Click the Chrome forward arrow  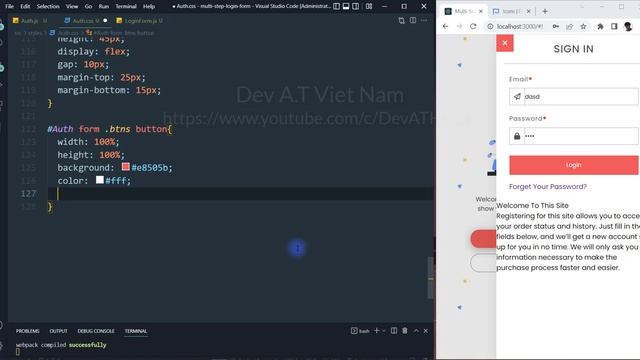click(x=459, y=27)
